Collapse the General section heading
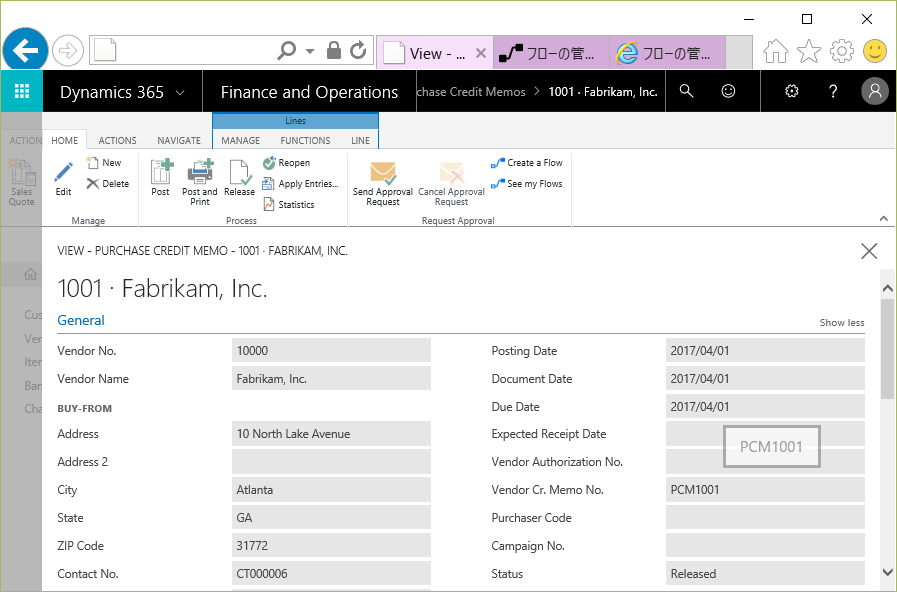This screenshot has width=897, height=592. [81, 320]
